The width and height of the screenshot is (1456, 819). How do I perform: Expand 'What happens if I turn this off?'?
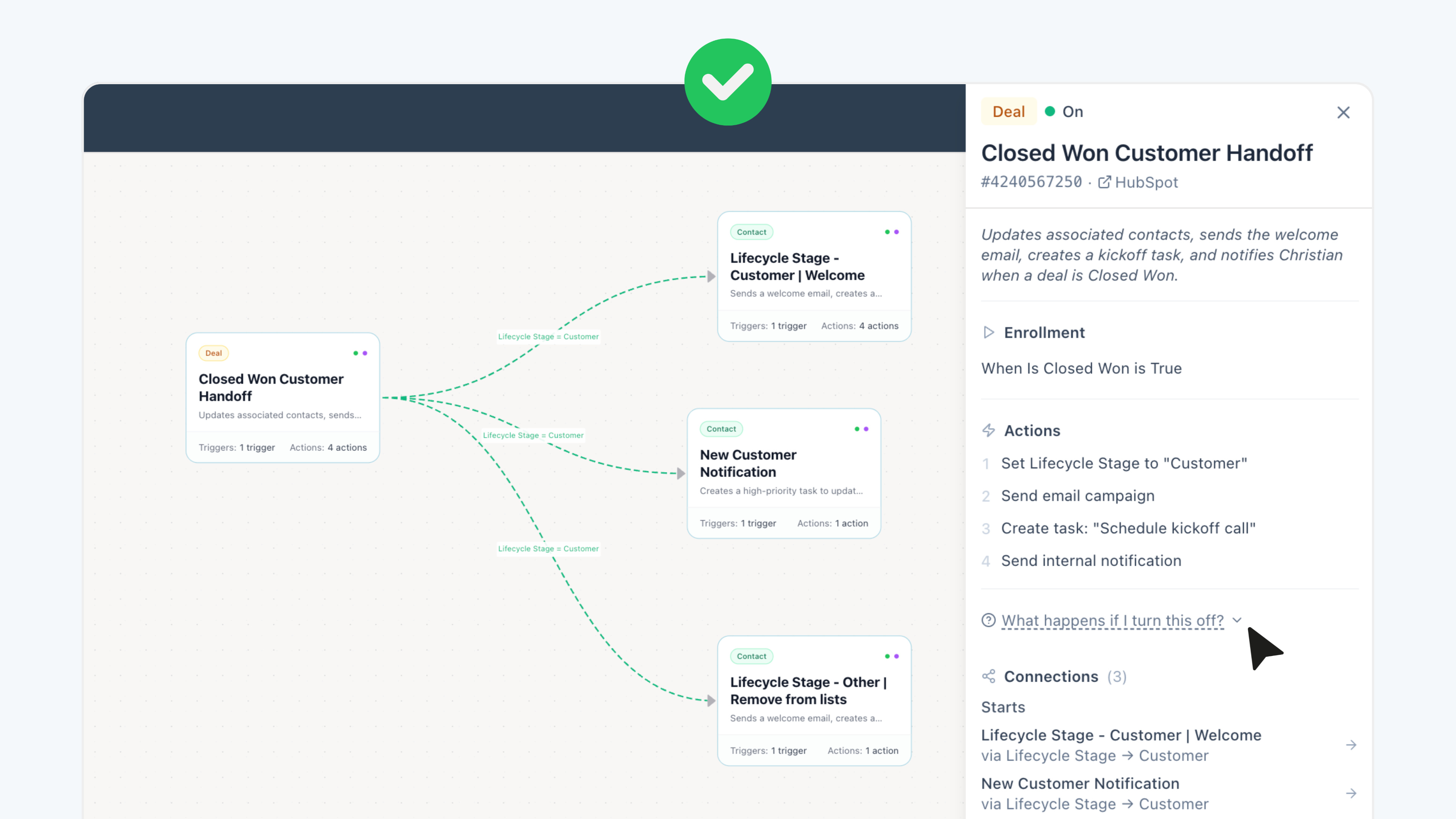[1112, 620]
